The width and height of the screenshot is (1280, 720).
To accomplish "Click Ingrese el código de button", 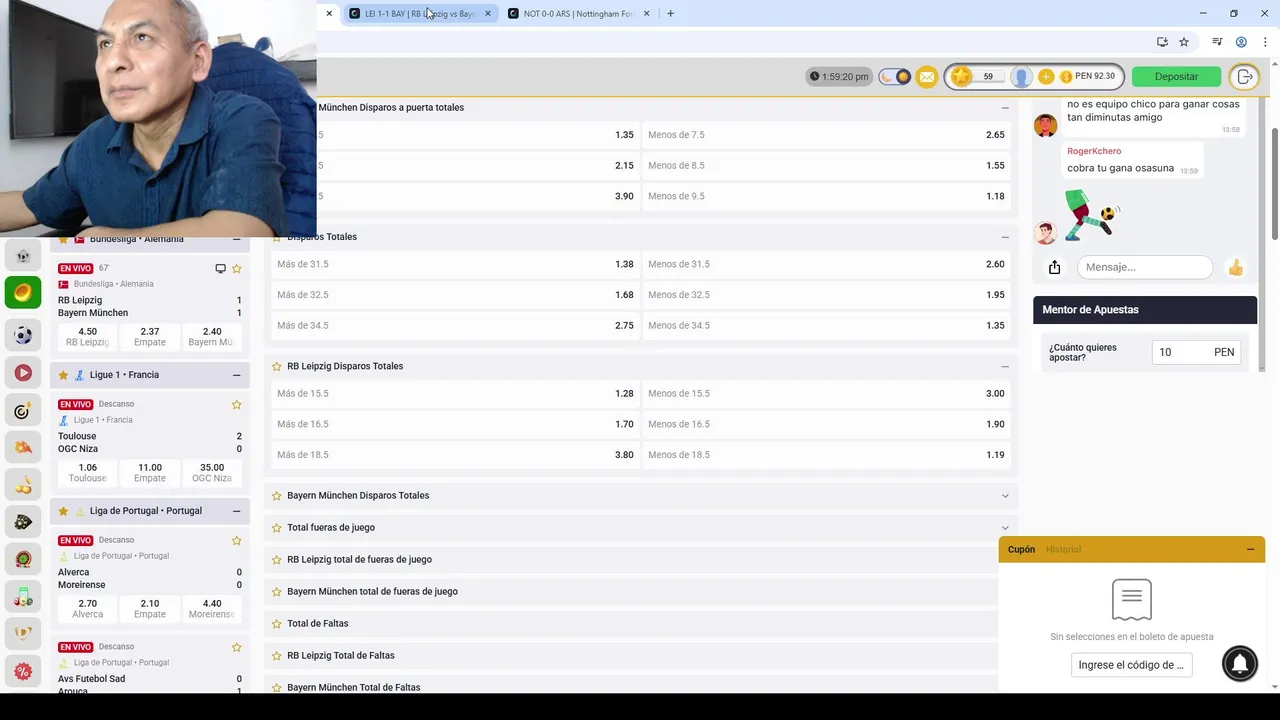I will [1131, 665].
